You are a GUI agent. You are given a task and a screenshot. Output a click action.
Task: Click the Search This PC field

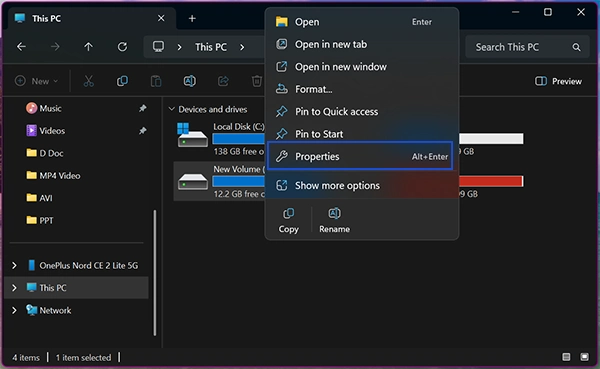coord(527,47)
